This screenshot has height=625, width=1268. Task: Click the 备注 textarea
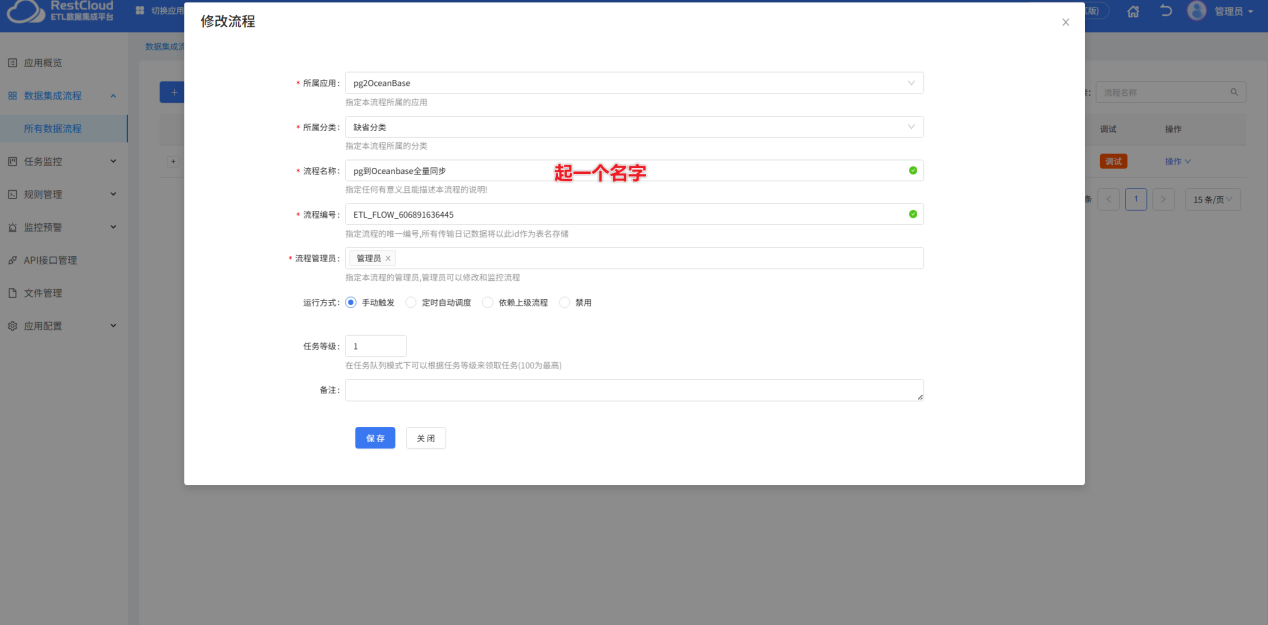pyautogui.click(x=634, y=390)
